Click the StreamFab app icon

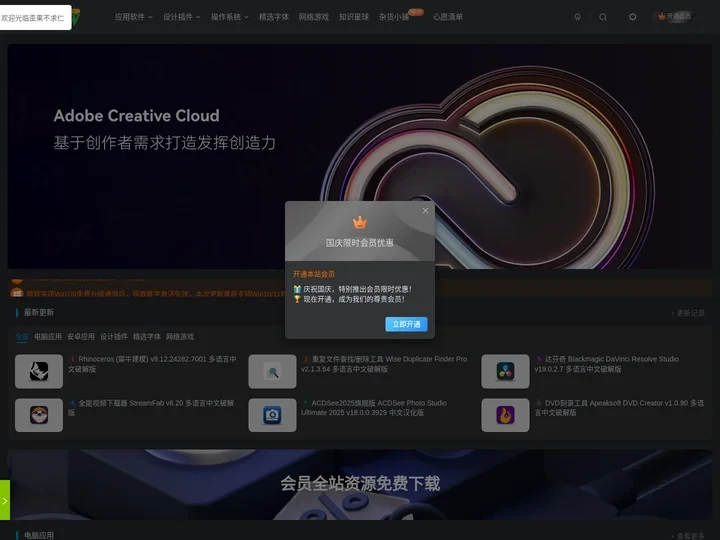[39, 415]
